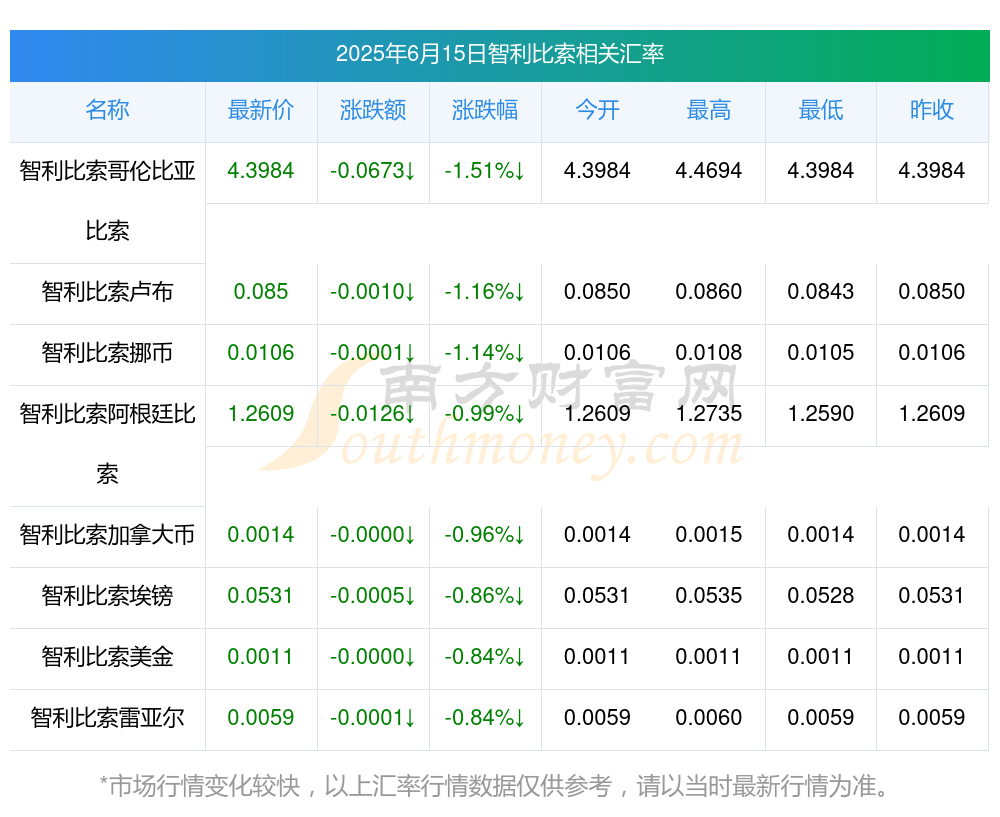1000x817 pixels.
Task: Click the change amount -0.0010
Action: (x=373, y=292)
